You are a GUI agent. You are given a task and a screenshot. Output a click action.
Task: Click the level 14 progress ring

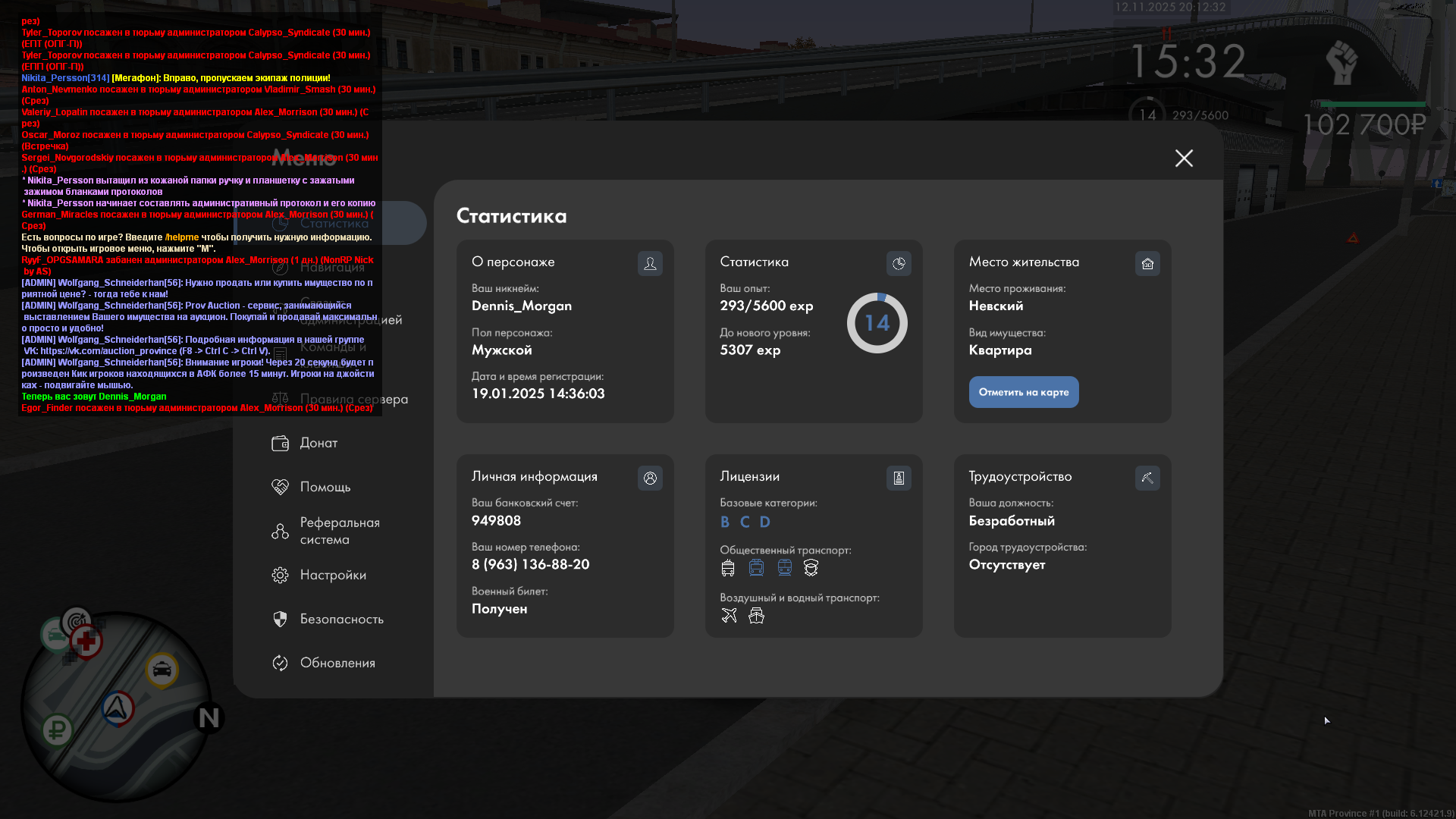(877, 323)
